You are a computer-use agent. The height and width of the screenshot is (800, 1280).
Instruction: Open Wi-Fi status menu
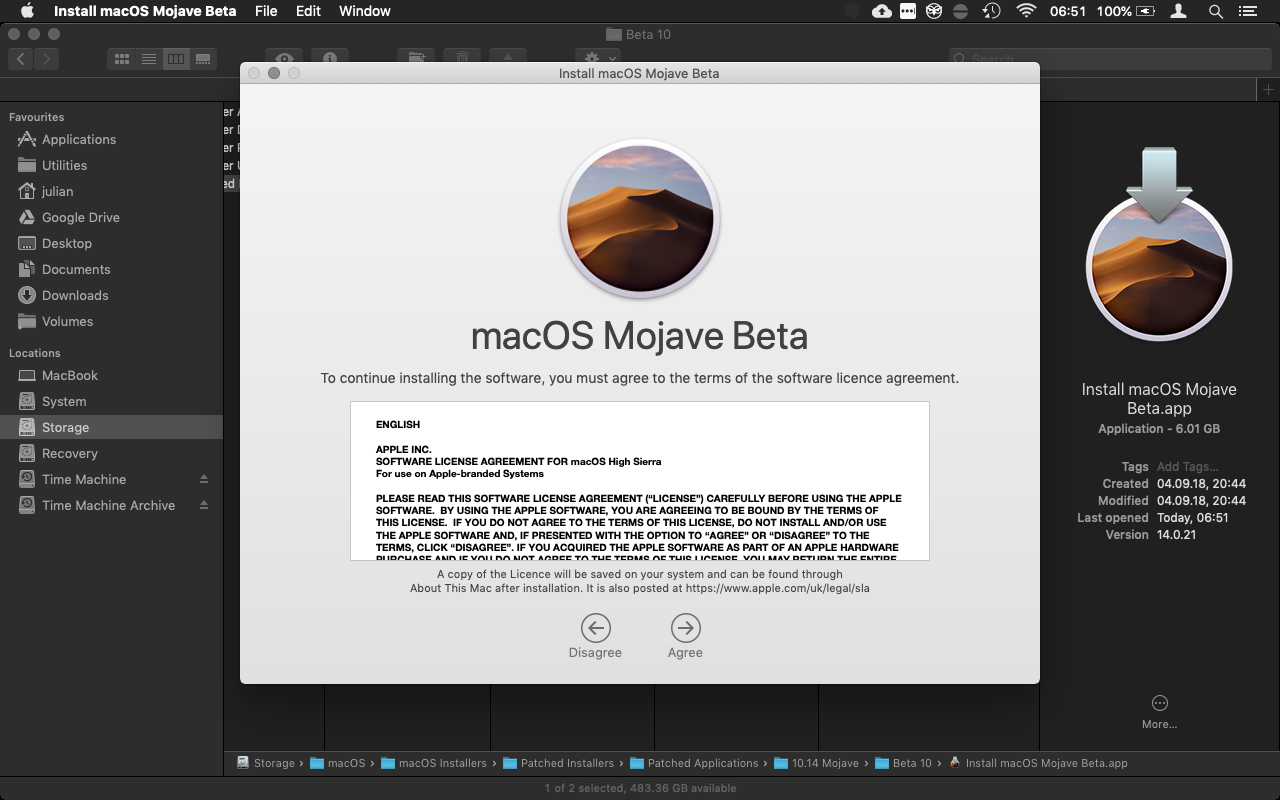click(x=1026, y=11)
